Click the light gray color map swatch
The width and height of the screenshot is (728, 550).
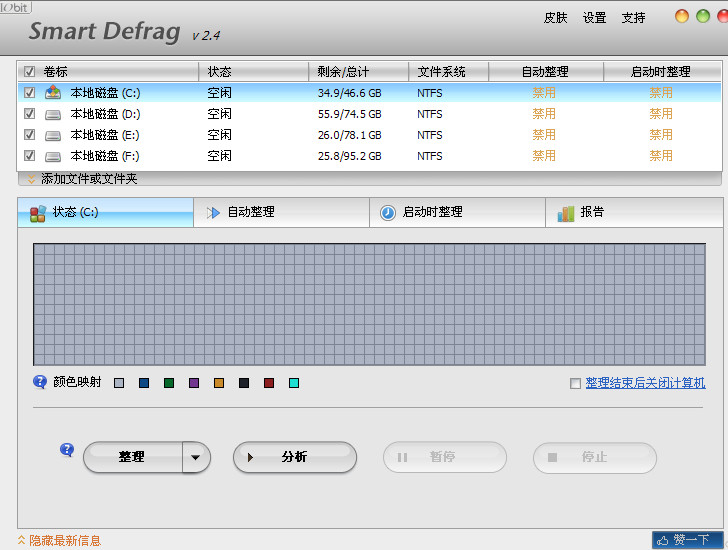119,383
